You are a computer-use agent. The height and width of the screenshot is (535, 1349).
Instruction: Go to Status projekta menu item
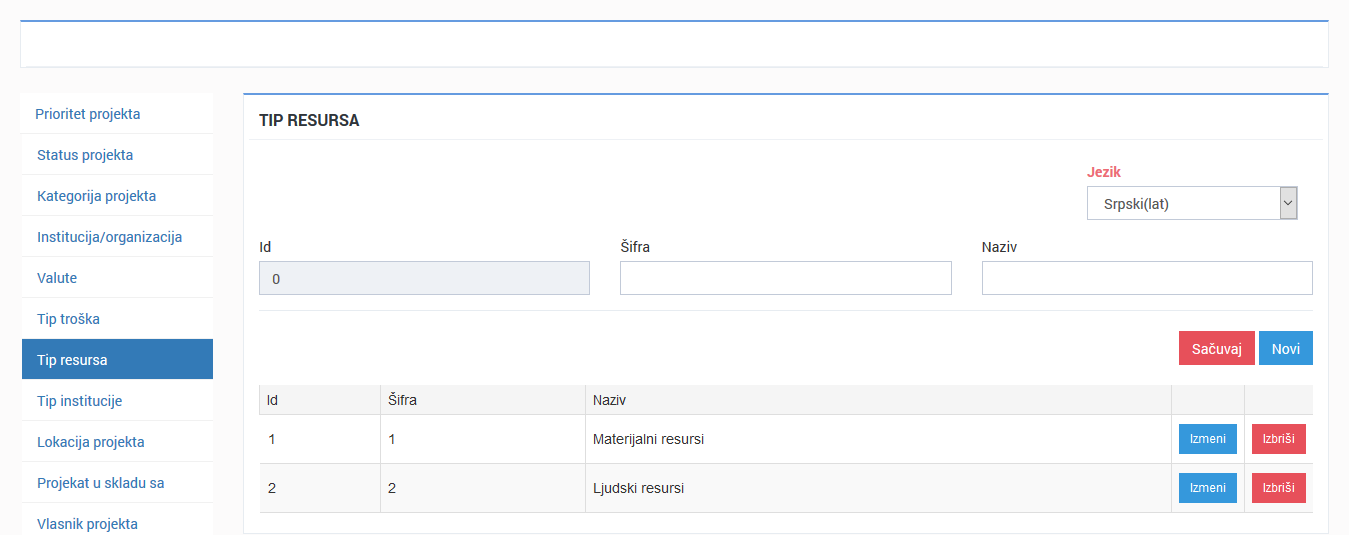pos(85,155)
